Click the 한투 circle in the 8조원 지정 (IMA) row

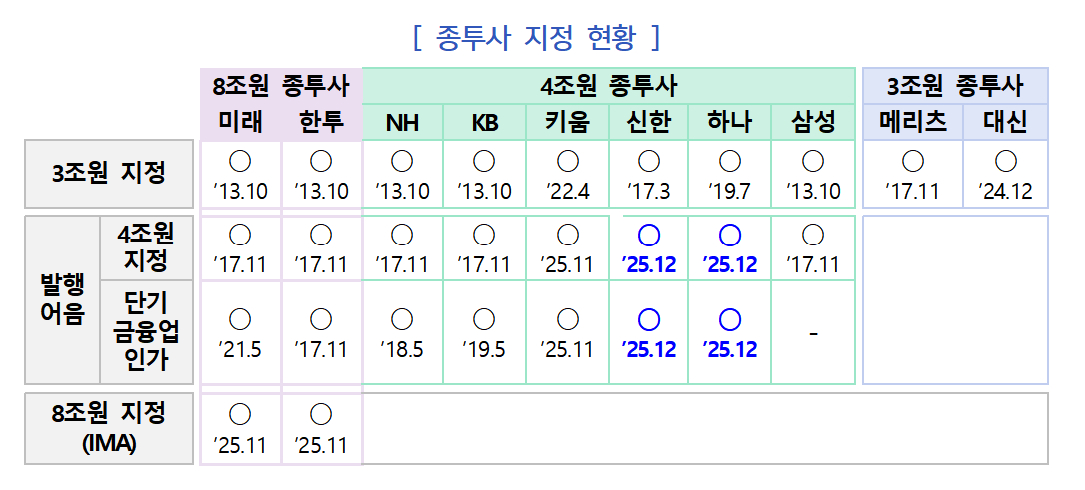321,414
